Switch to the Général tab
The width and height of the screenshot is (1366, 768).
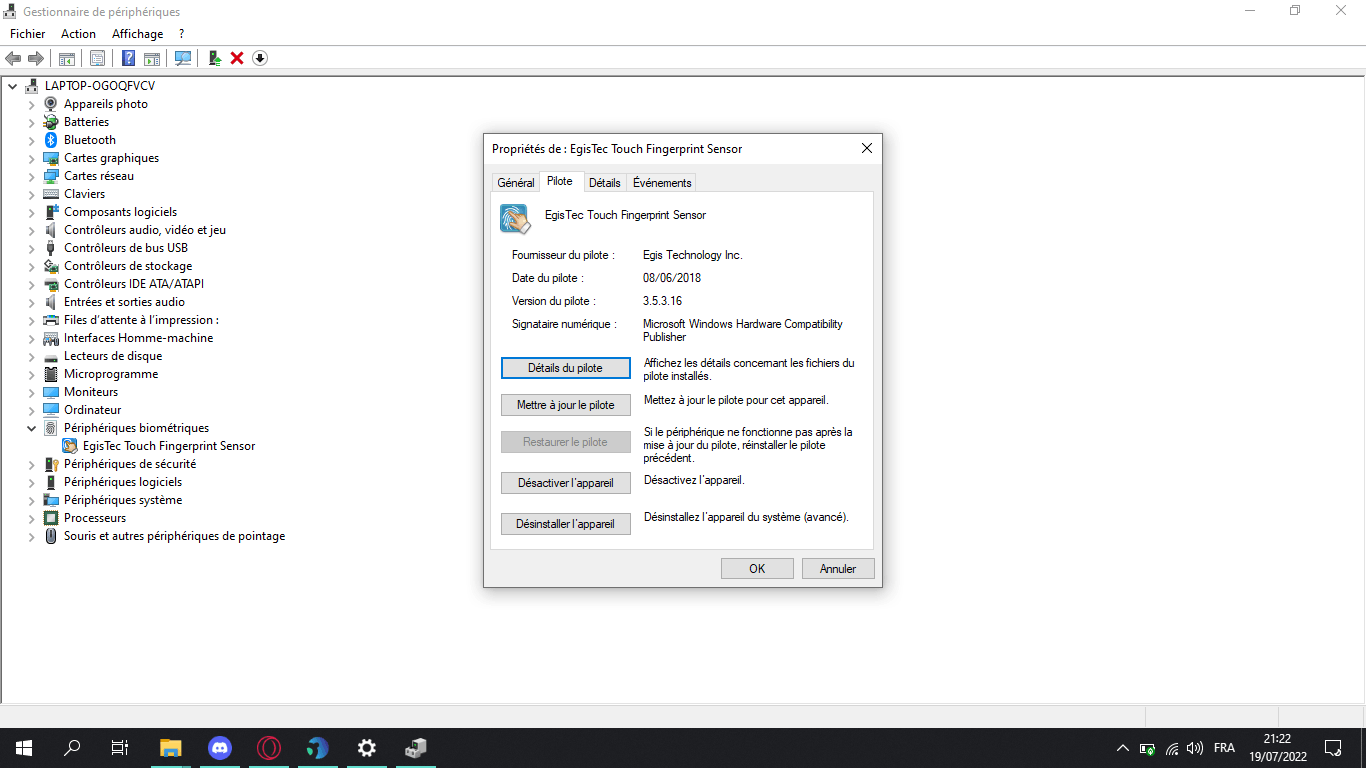(516, 183)
